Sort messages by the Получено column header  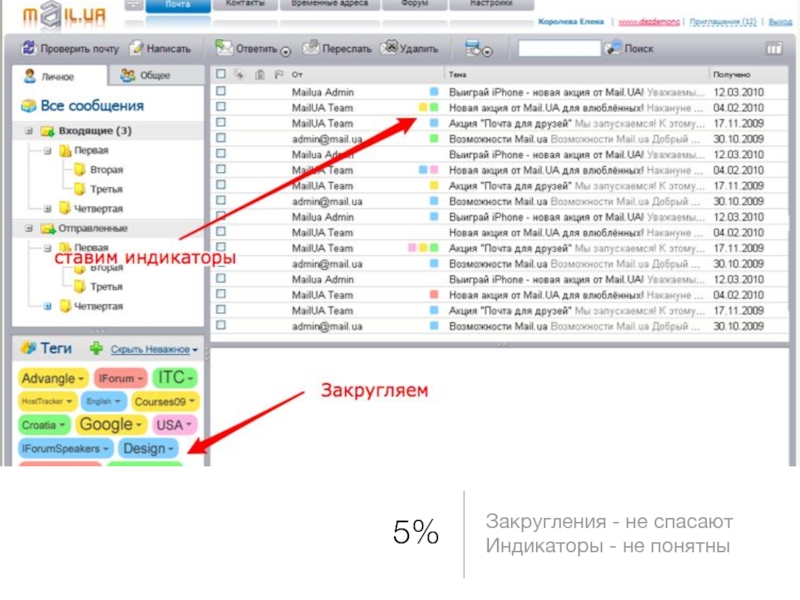(x=731, y=74)
